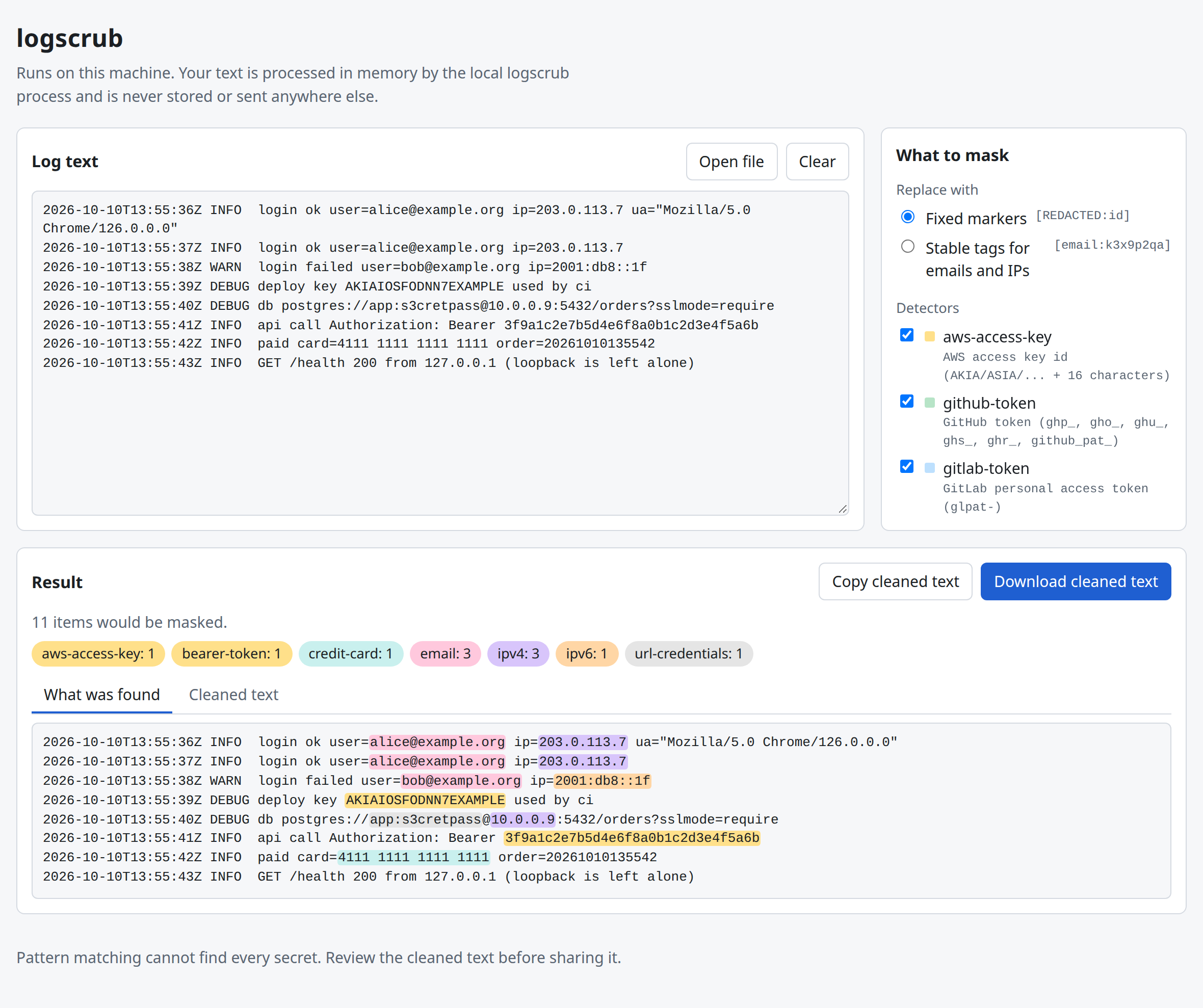The image size is (1203, 1008).
Task: Click the credit-card: 1 badge
Action: coord(351,653)
